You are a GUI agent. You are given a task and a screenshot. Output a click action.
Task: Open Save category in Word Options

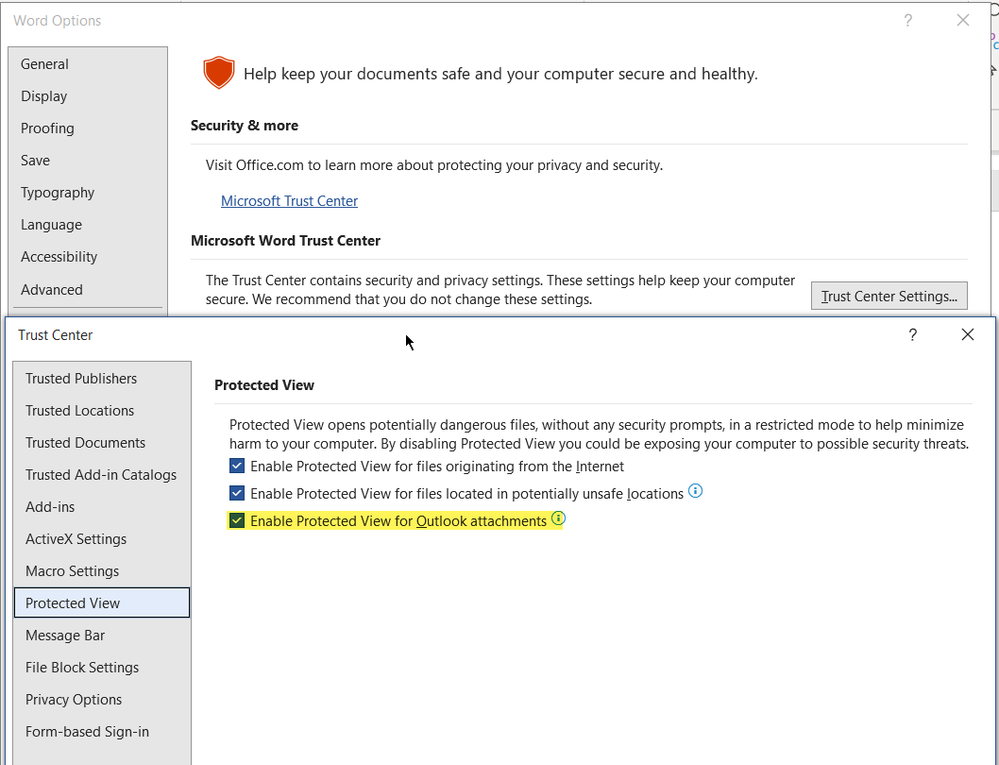click(88, 161)
